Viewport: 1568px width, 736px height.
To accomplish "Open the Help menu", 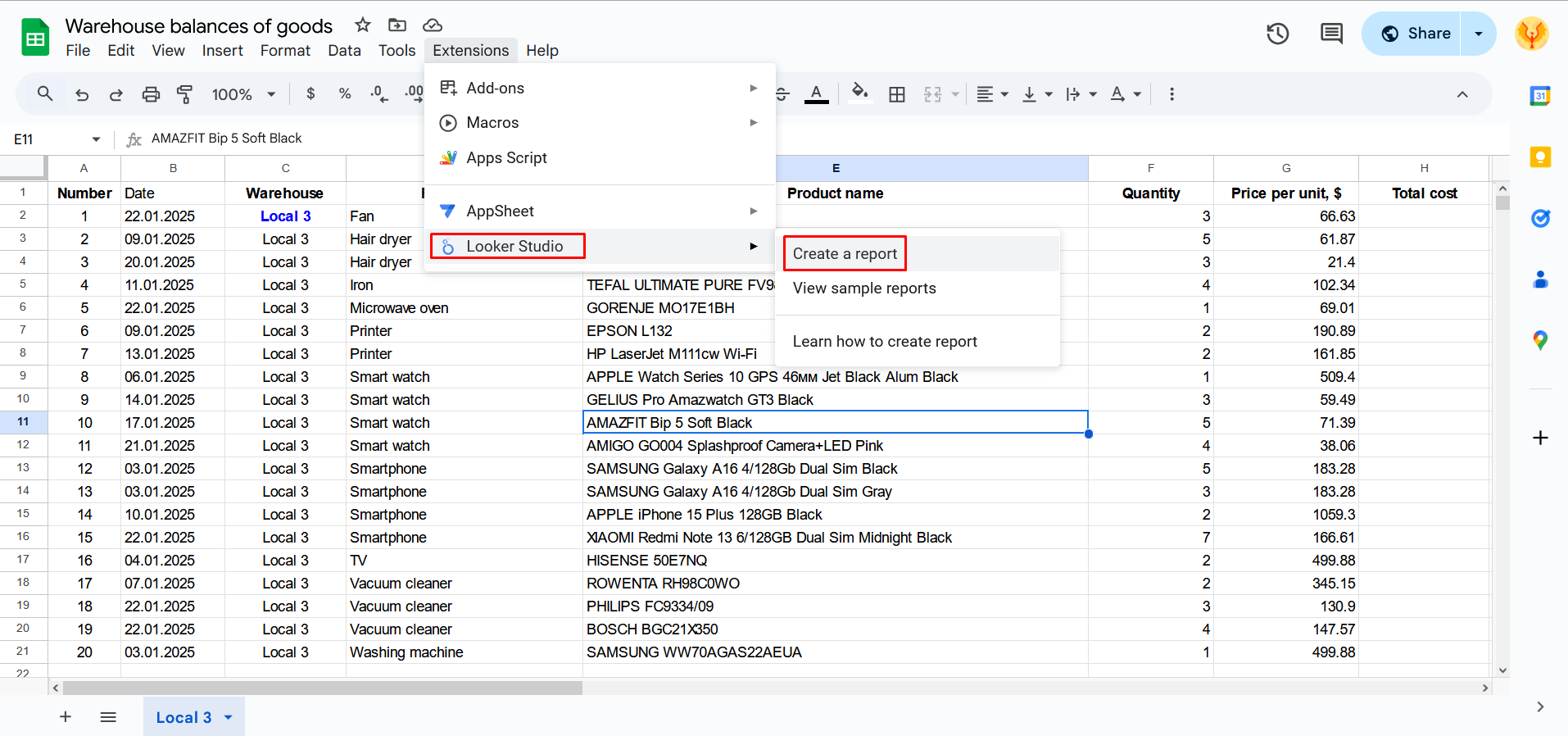I will (542, 51).
